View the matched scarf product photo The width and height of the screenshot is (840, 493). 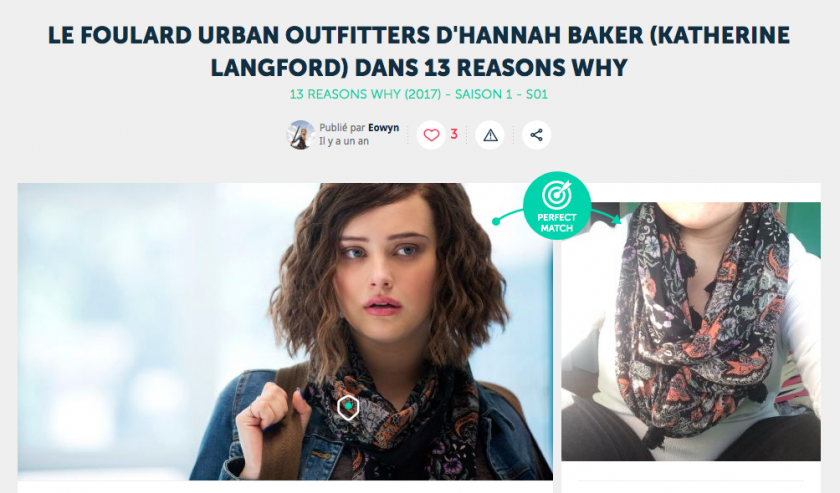coord(691,331)
